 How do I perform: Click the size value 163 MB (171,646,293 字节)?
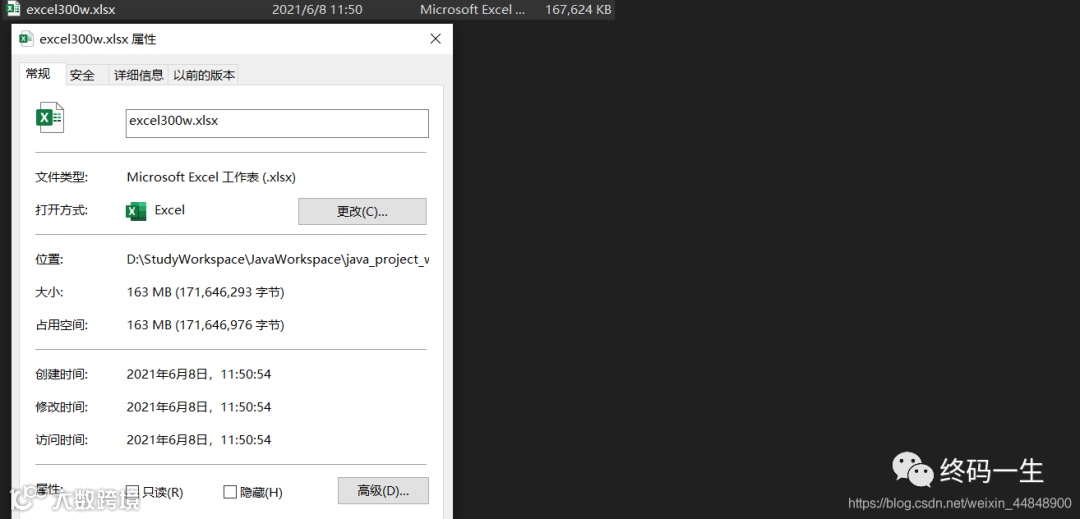click(x=205, y=292)
